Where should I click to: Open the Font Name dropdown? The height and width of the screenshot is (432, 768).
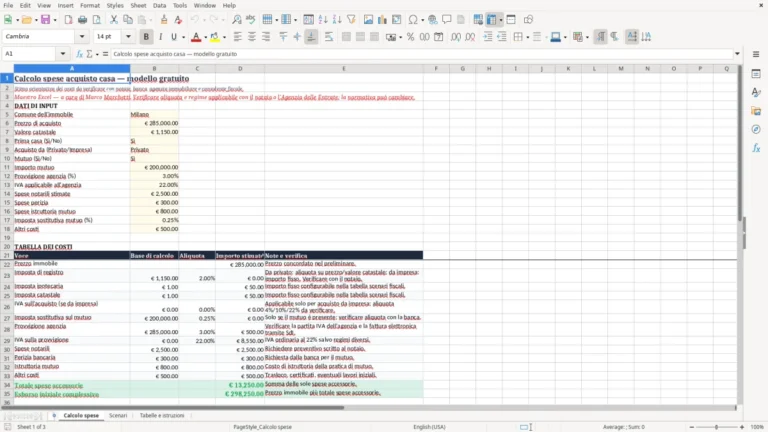(82, 37)
